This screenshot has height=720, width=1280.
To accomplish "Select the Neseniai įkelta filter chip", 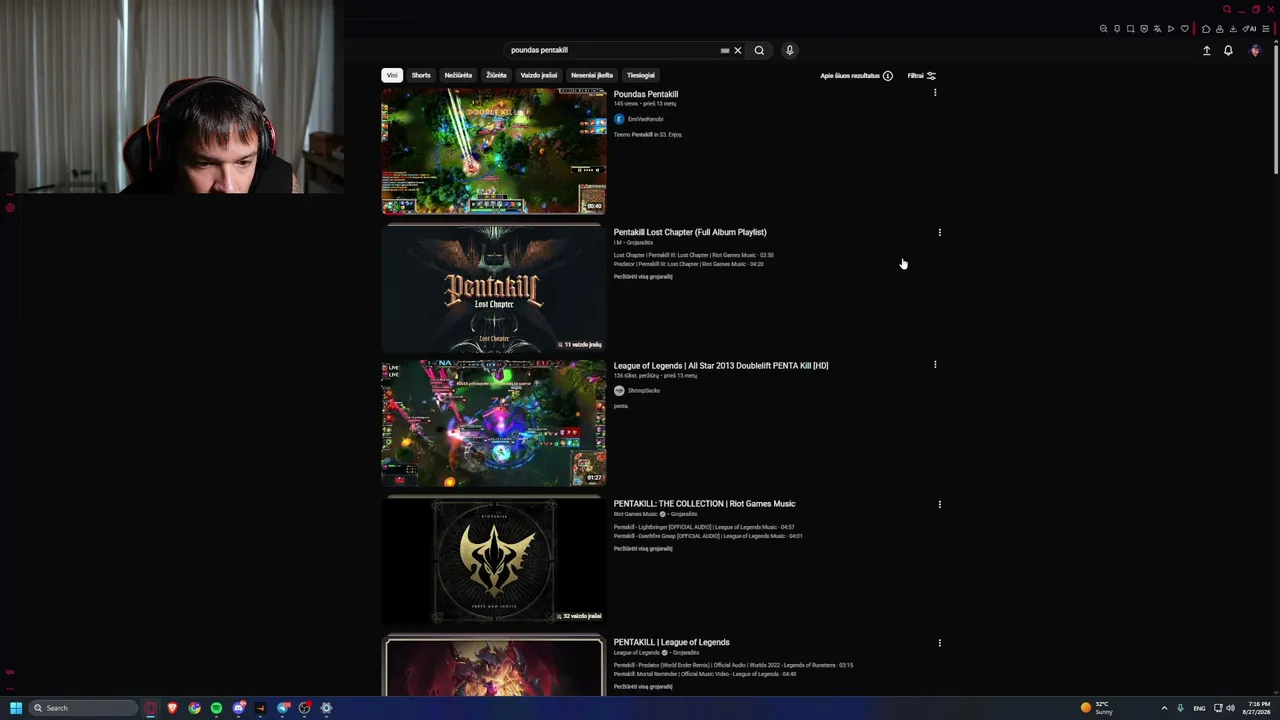I will tap(592, 75).
